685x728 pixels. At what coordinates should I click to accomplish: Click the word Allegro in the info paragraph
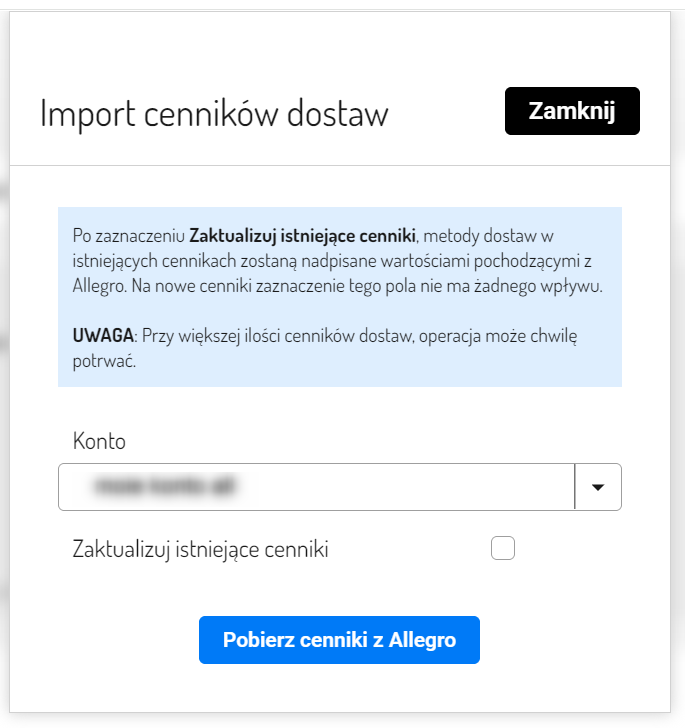point(99,286)
